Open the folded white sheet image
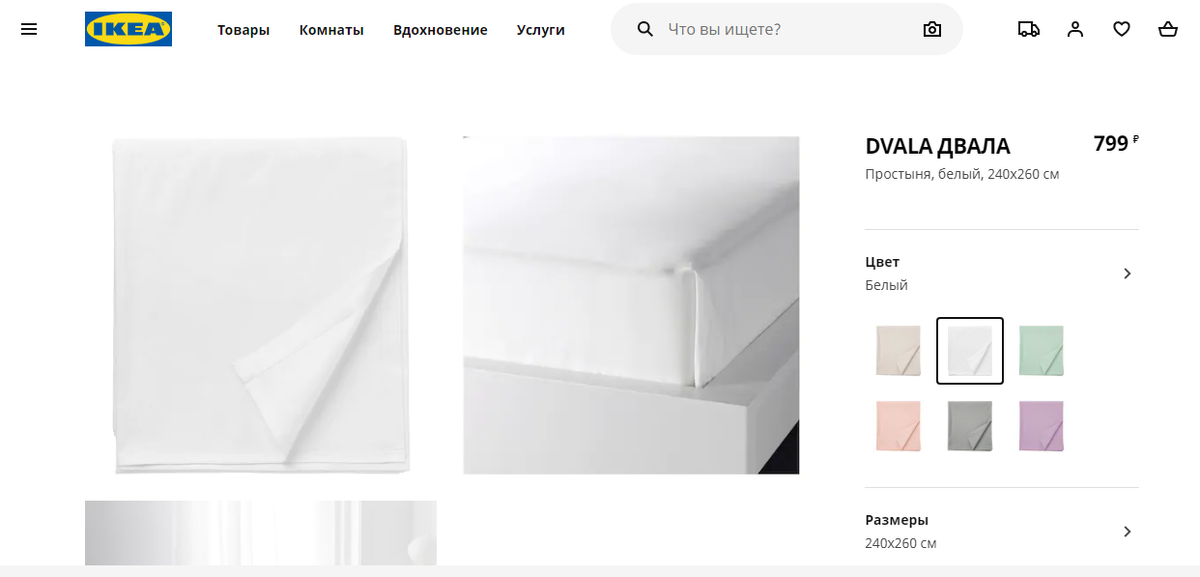Image resolution: width=1200 pixels, height=577 pixels. coord(260,305)
